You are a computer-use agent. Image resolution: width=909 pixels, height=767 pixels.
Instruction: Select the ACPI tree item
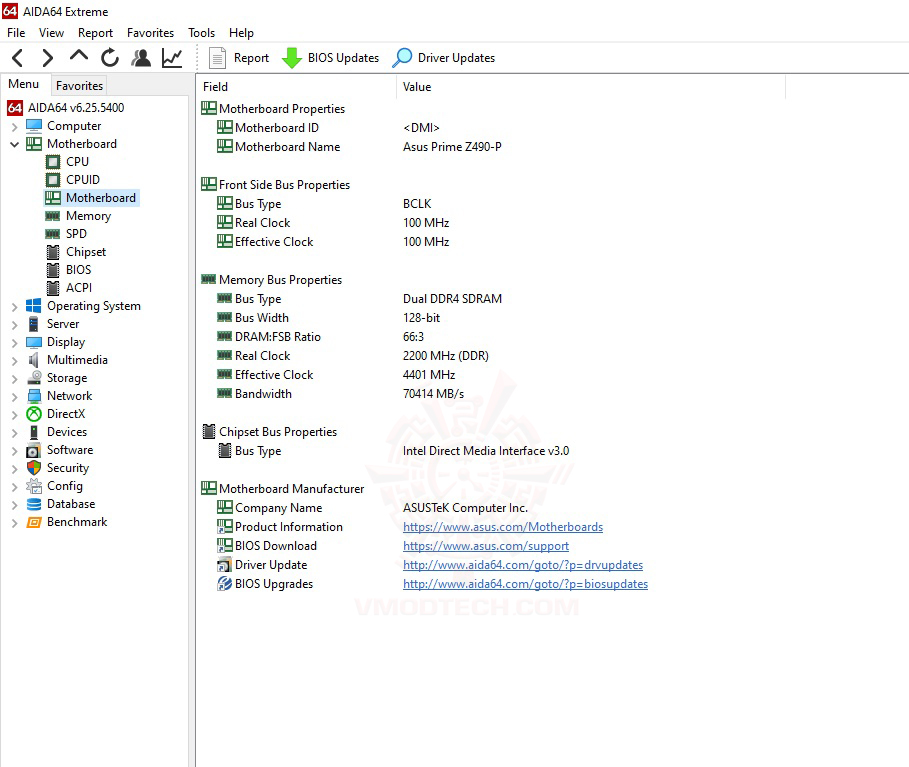click(x=69, y=288)
